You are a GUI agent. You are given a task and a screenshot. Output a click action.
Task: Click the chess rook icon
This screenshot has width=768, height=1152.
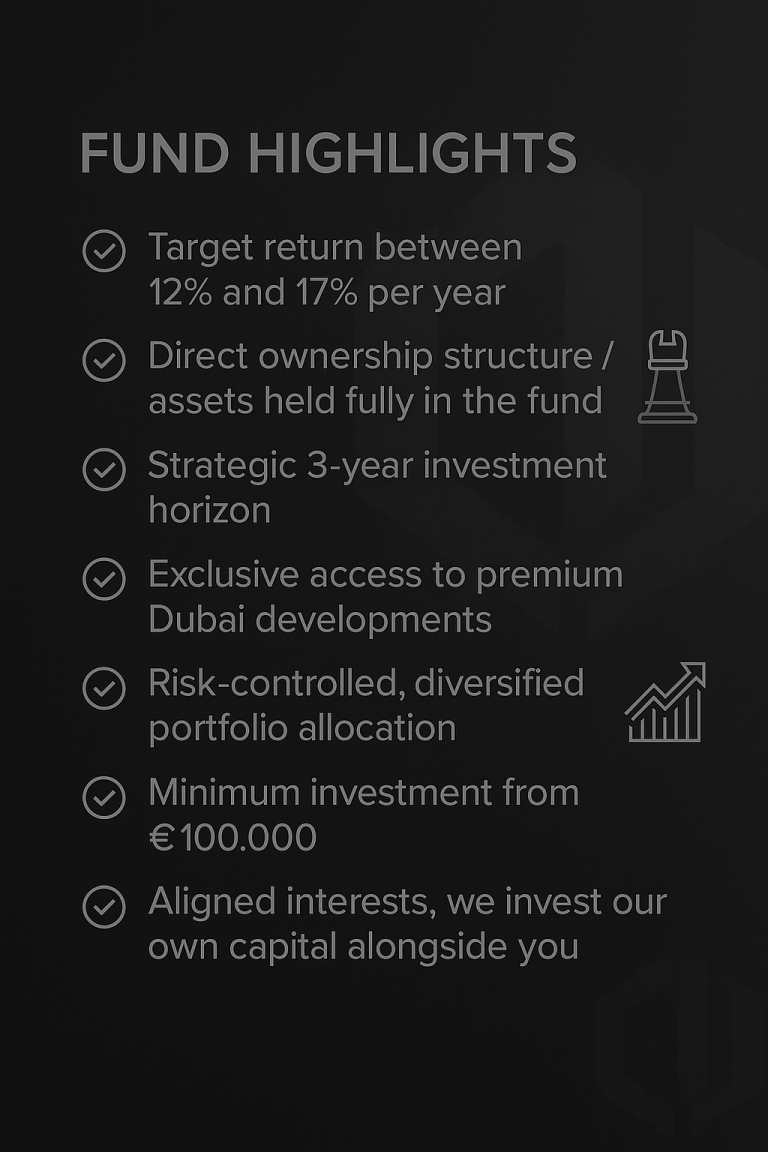click(667, 378)
